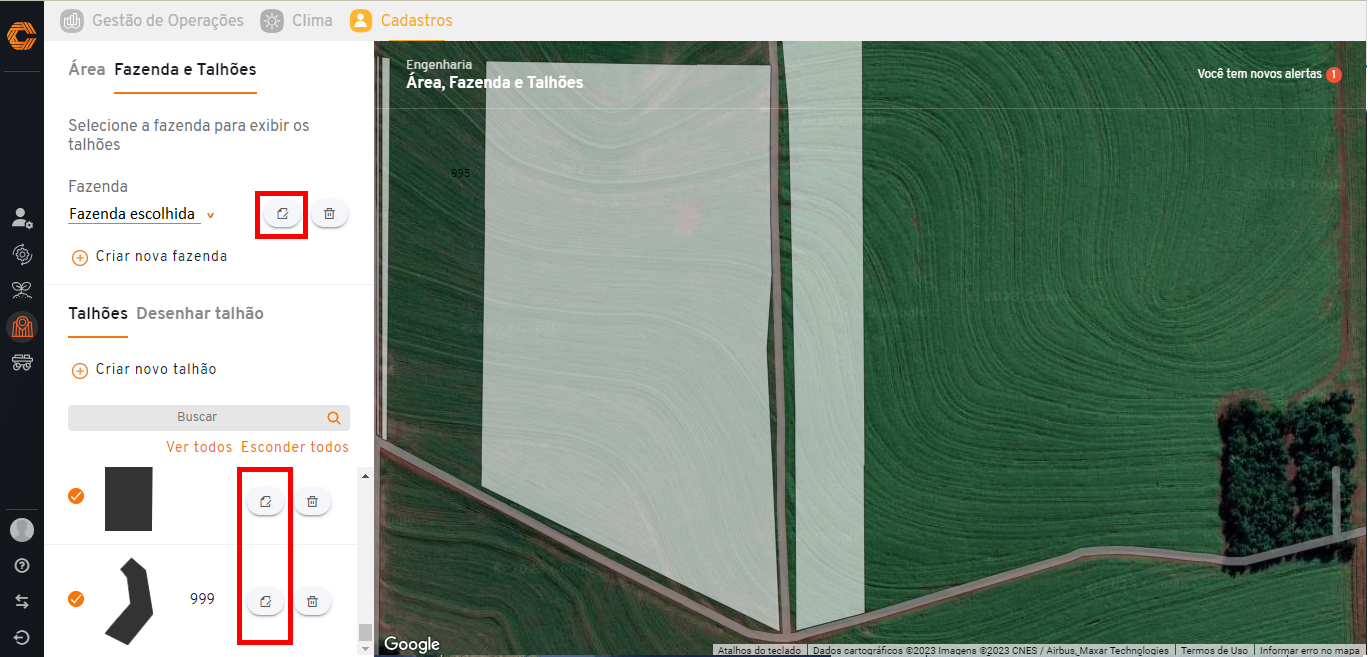Open the Você tem novos alertas notification

[1269, 74]
